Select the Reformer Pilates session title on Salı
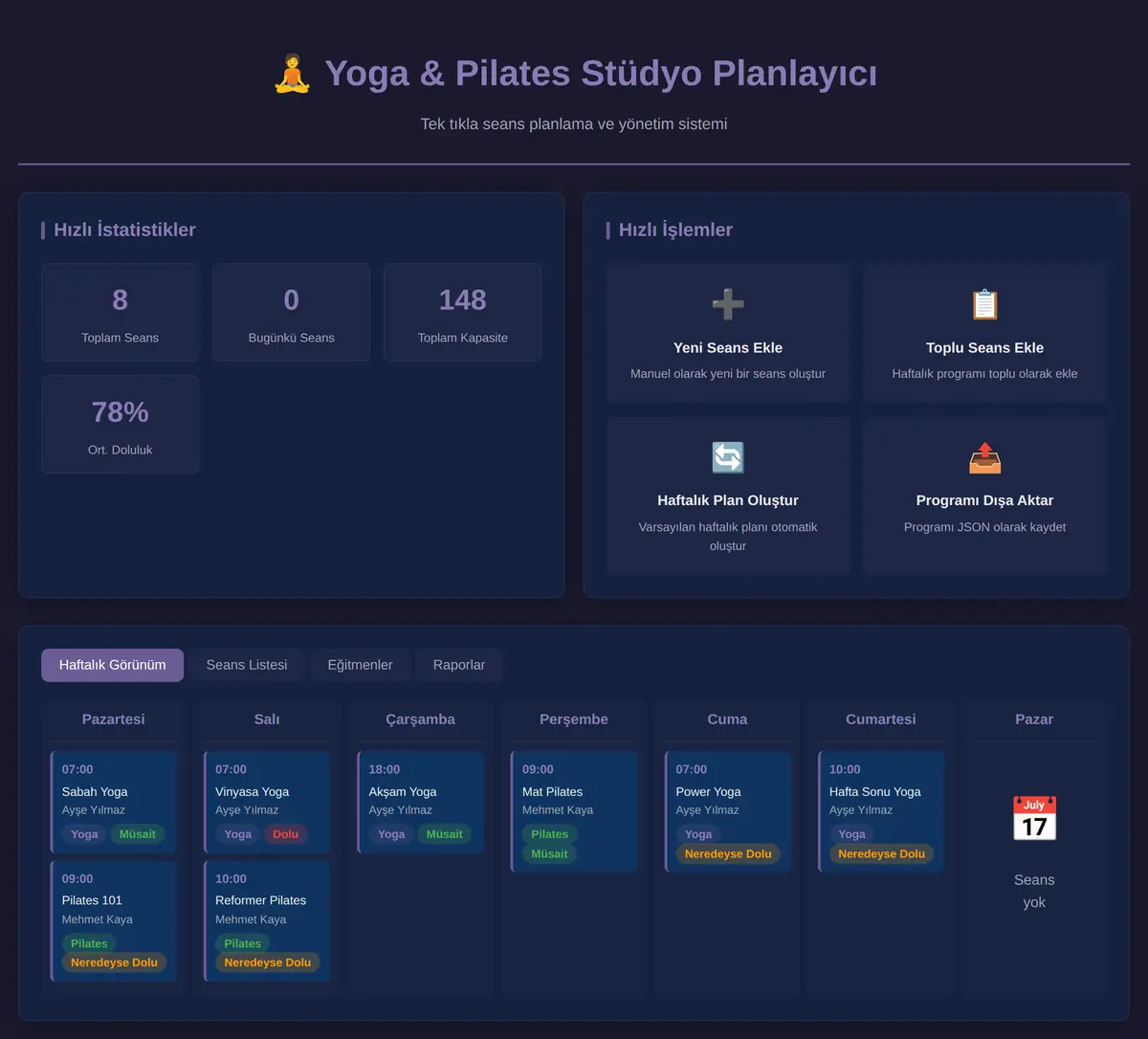Image resolution: width=1148 pixels, height=1039 pixels. pos(260,900)
